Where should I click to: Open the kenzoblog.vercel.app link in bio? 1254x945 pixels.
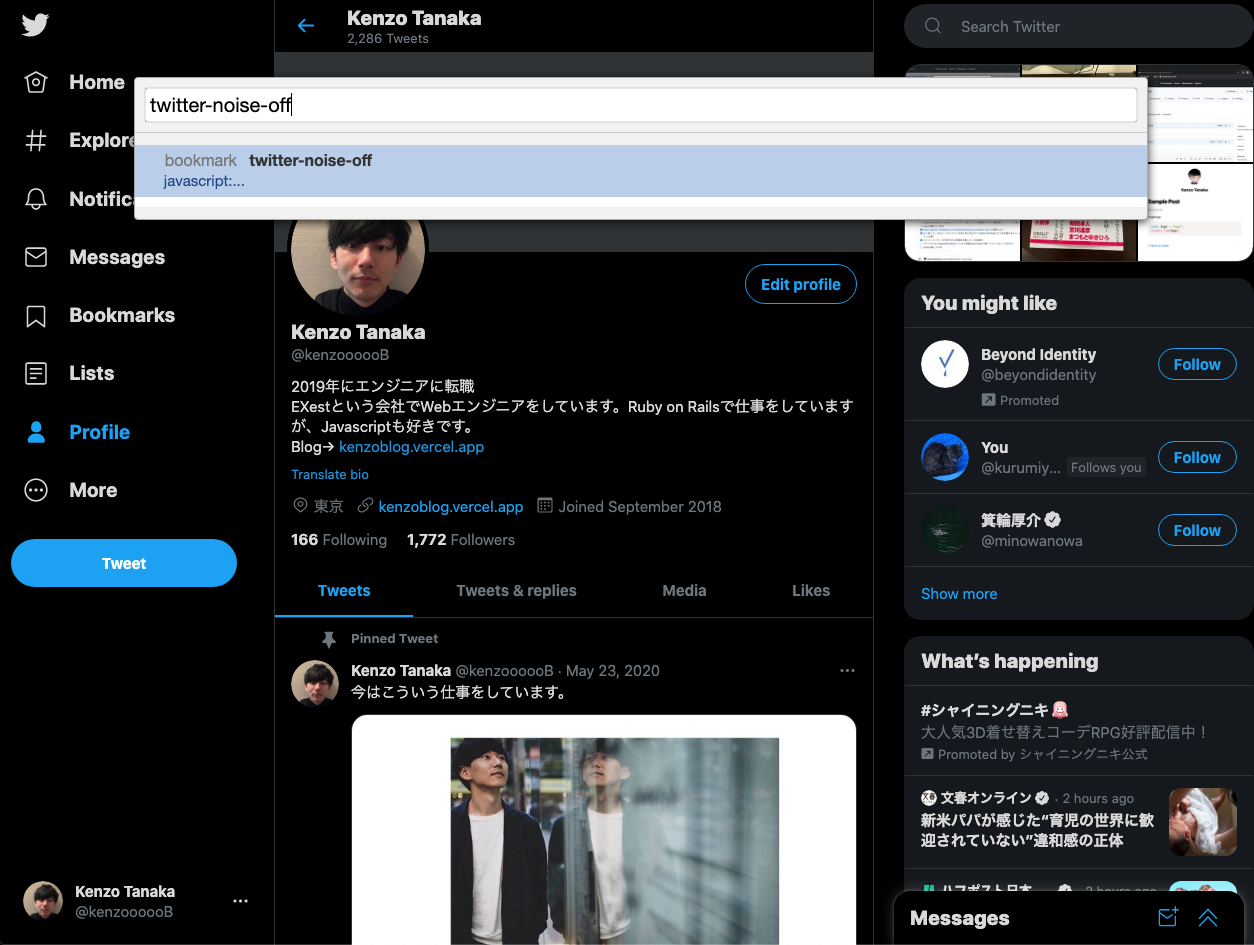411,447
